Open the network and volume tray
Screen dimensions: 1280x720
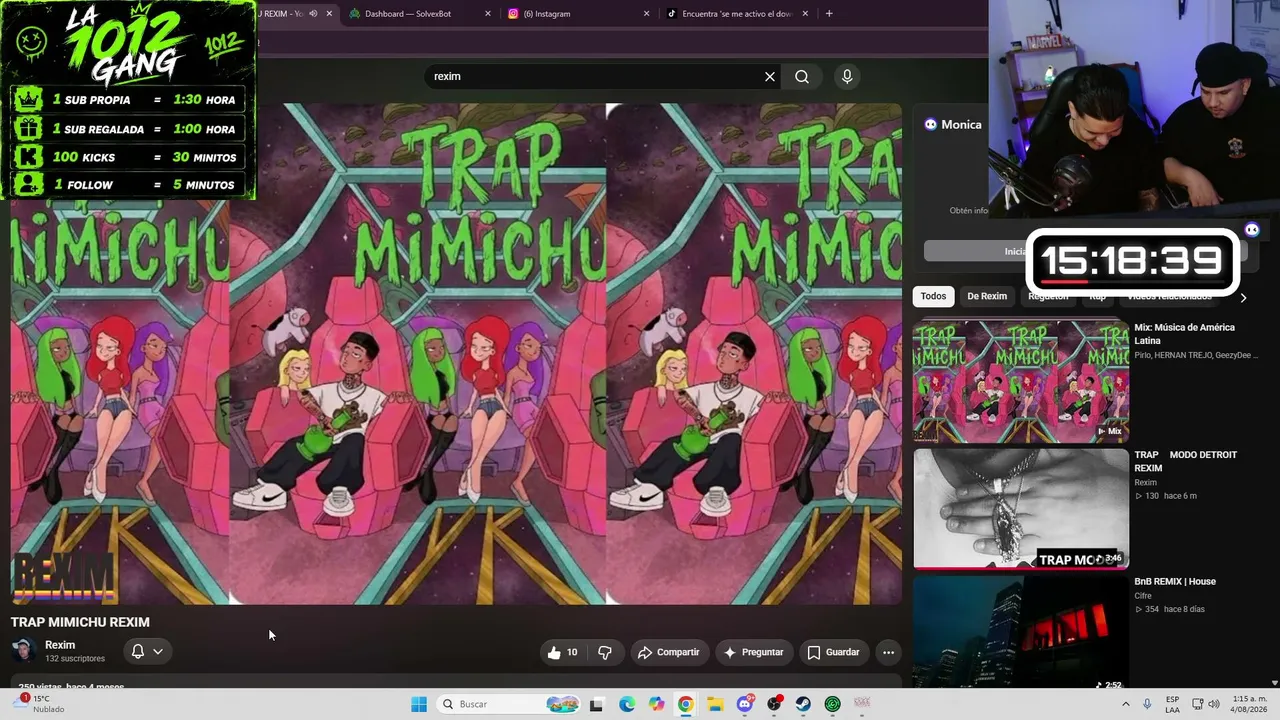tap(1205, 704)
